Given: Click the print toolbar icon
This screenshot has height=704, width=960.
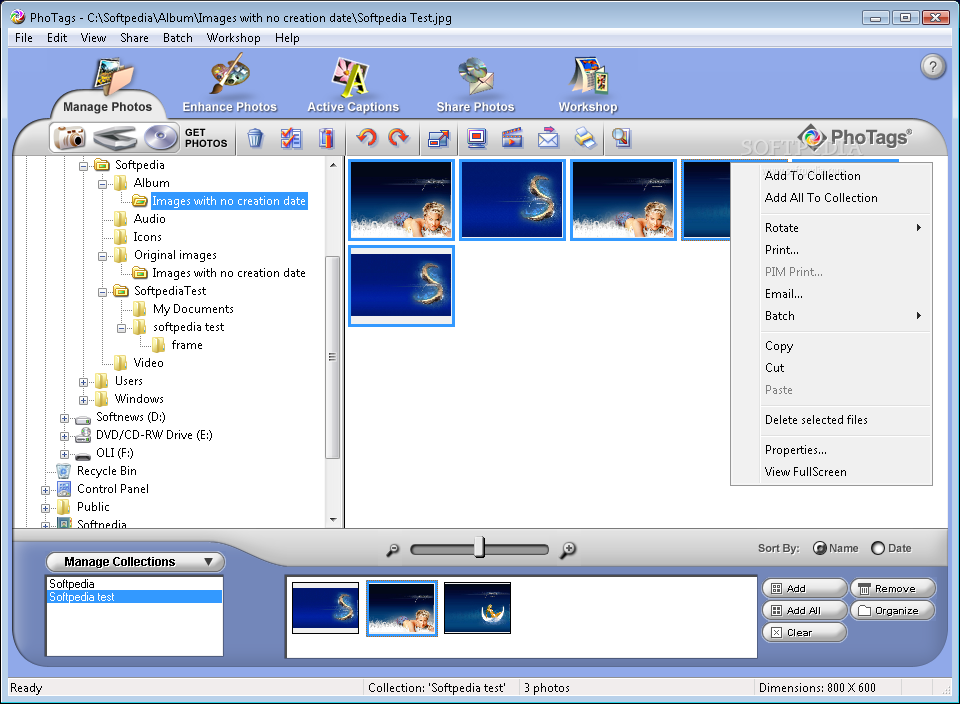Looking at the screenshot, I should click(585, 138).
